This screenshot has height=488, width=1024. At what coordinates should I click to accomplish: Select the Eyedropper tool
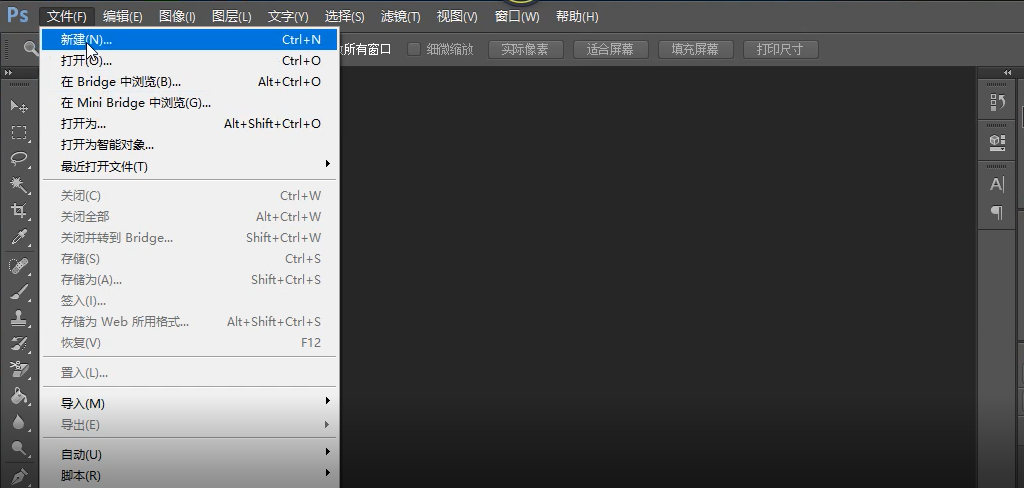pyautogui.click(x=19, y=236)
